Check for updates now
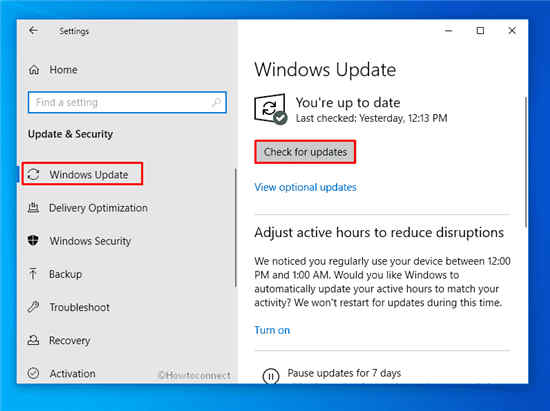 coord(305,152)
